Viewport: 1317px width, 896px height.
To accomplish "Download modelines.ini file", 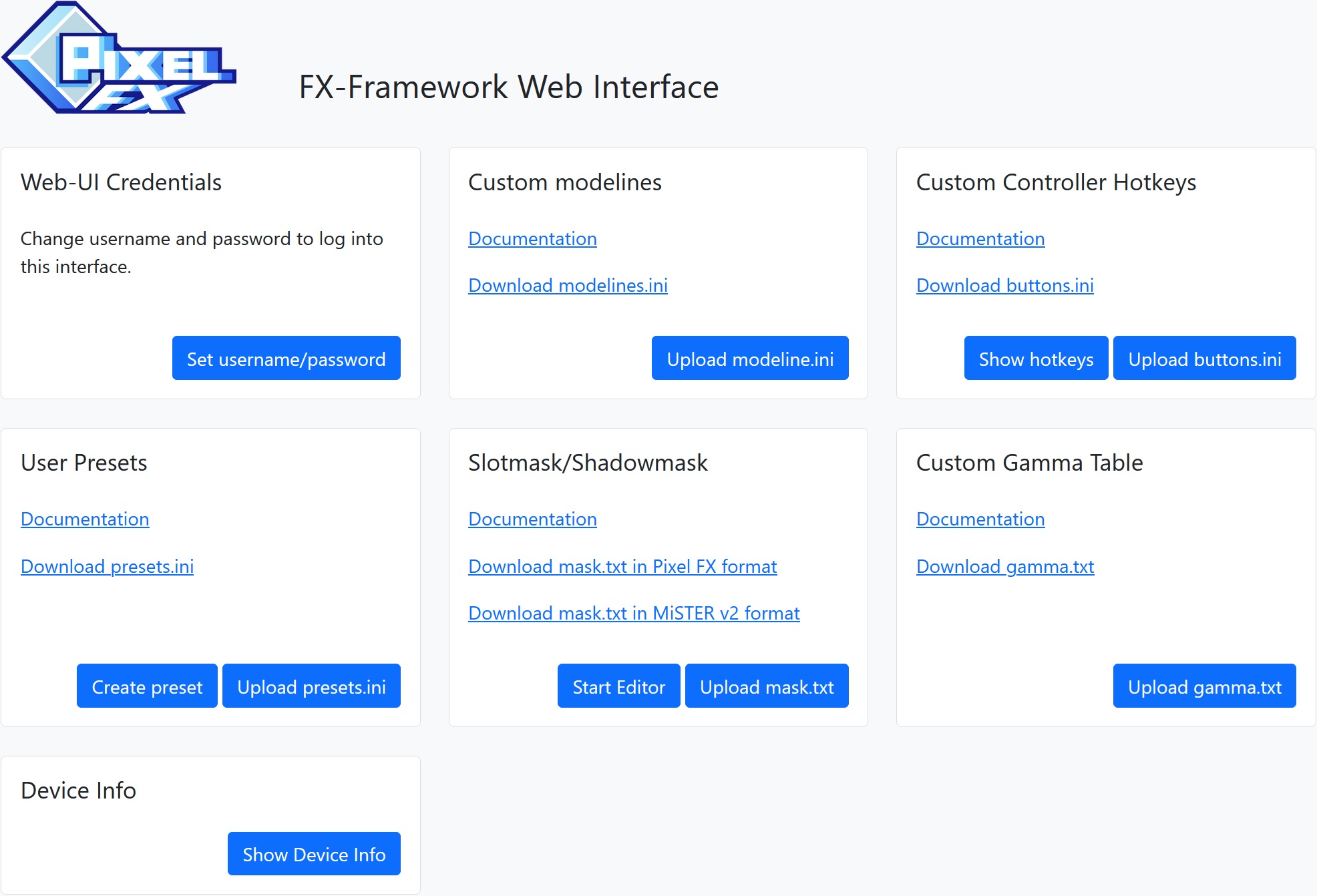I will [x=568, y=286].
